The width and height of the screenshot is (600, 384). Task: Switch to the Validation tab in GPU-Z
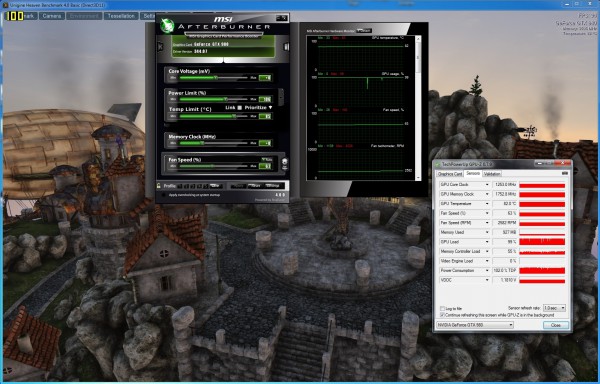(x=492, y=174)
